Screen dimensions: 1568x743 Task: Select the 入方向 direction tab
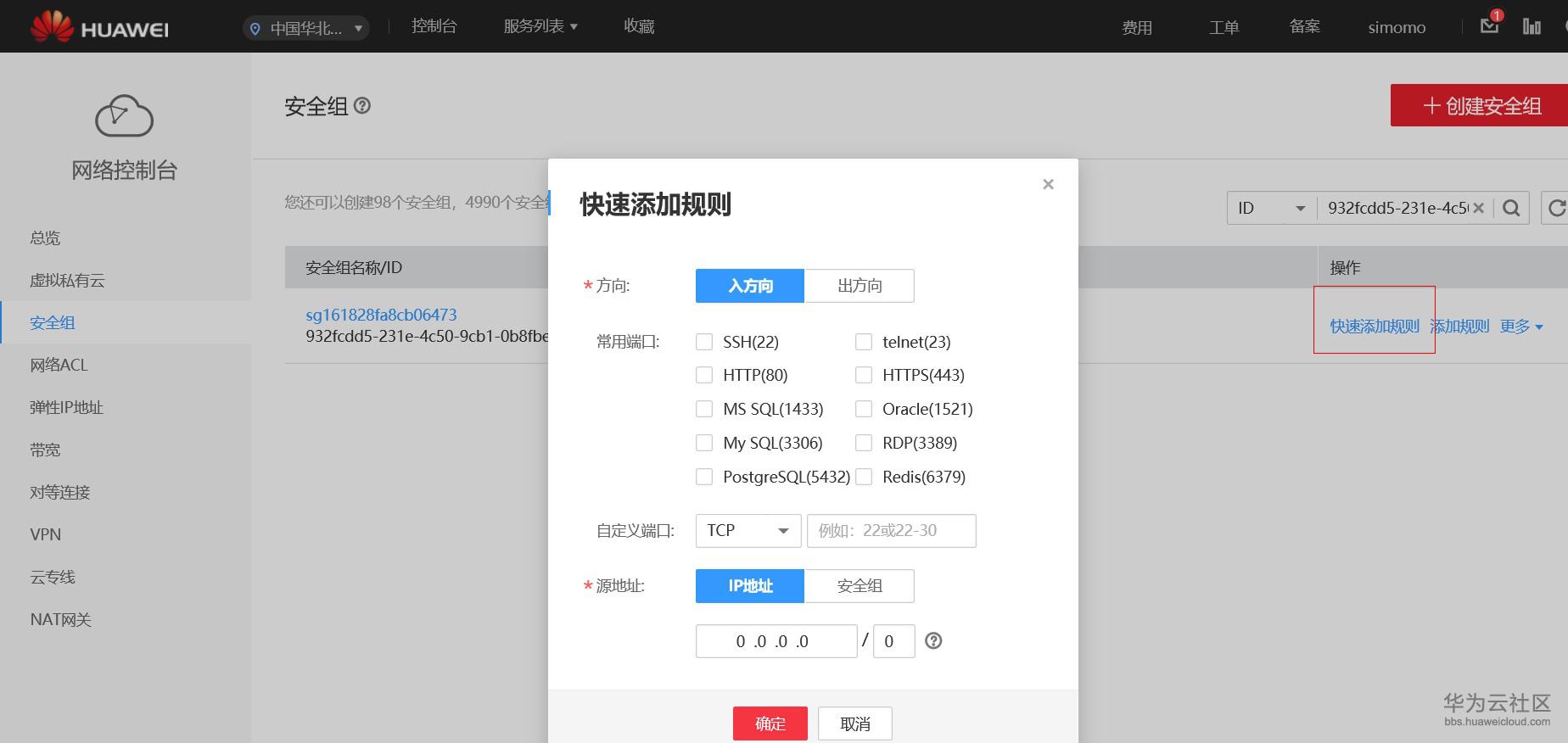pos(750,286)
